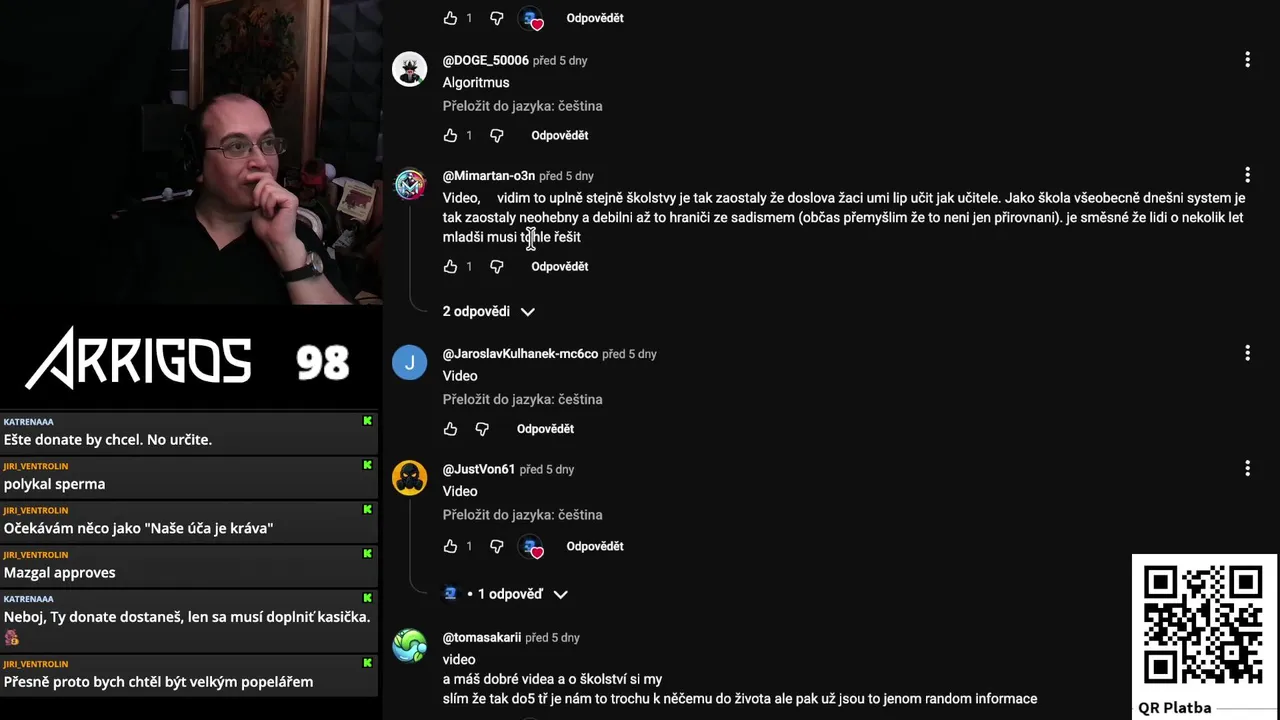This screenshot has width=1280, height=720.
Task: Open three-dot menu on @JustVon61 comment
Action: [x=1247, y=468]
